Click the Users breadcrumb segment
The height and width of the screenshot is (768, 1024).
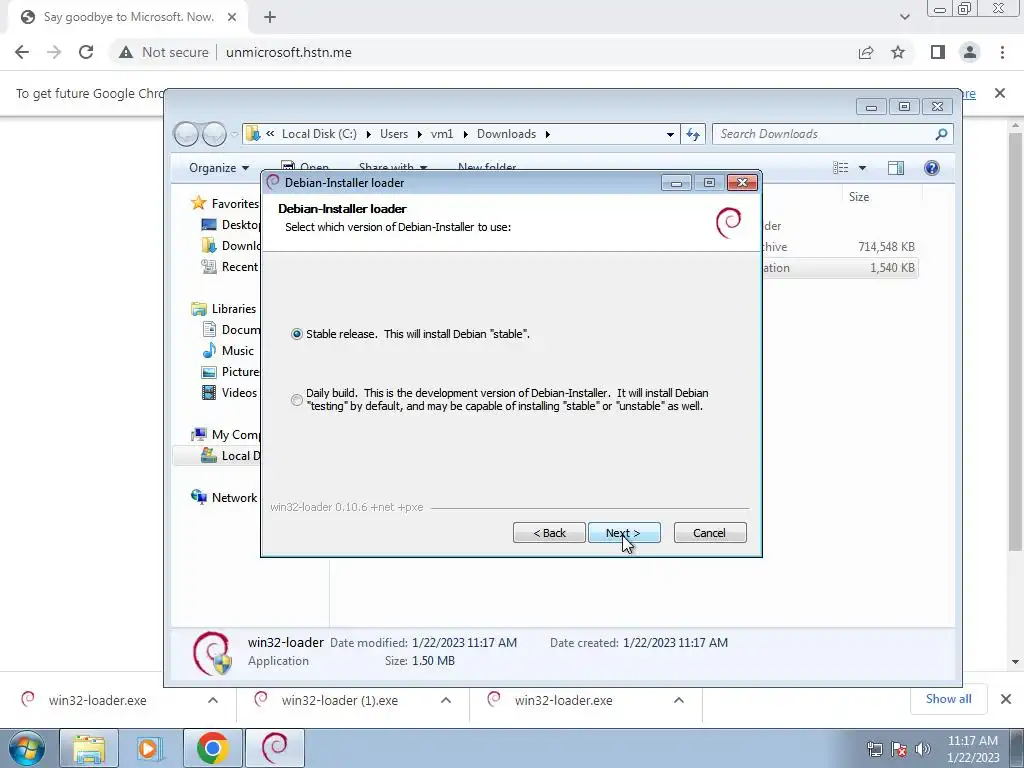(394, 134)
